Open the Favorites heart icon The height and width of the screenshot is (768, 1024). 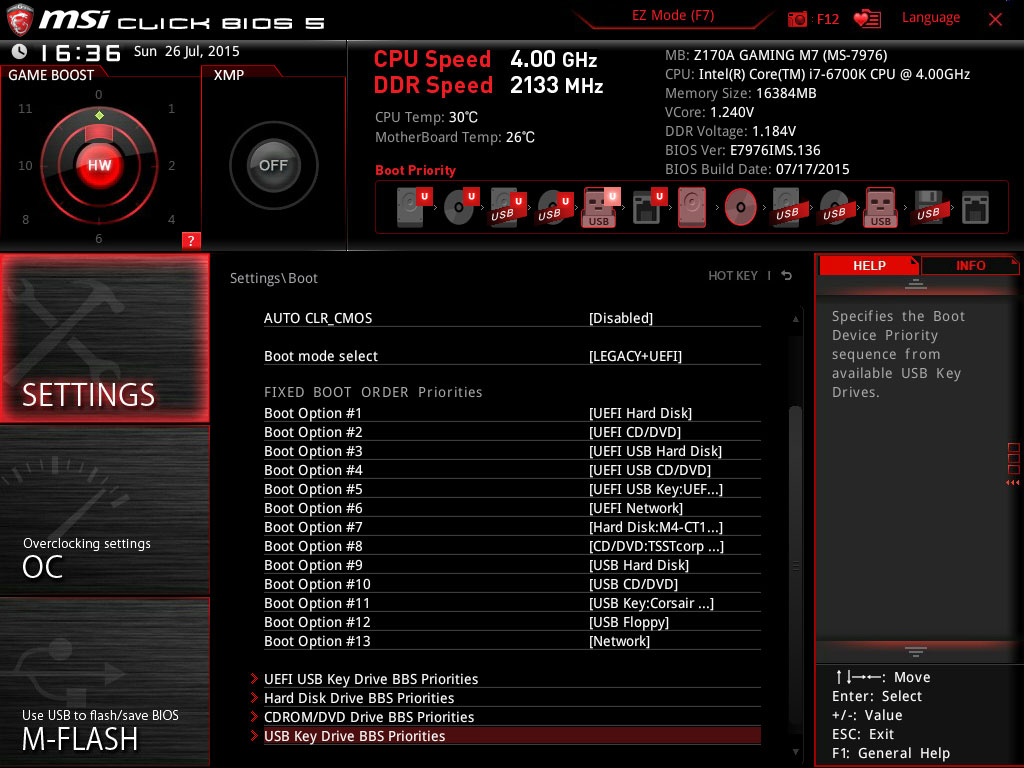pyautogui.click(x=867, y=19)
